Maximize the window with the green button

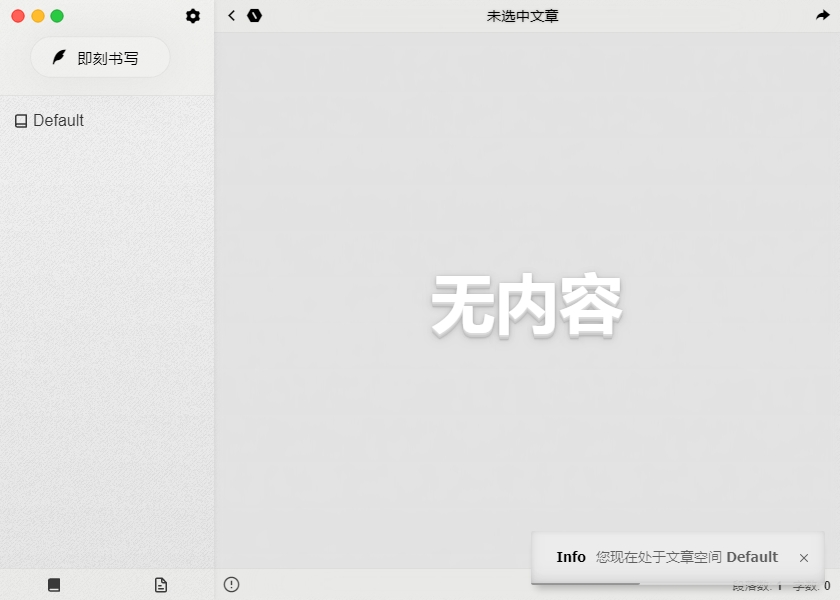tap(57, 16)
